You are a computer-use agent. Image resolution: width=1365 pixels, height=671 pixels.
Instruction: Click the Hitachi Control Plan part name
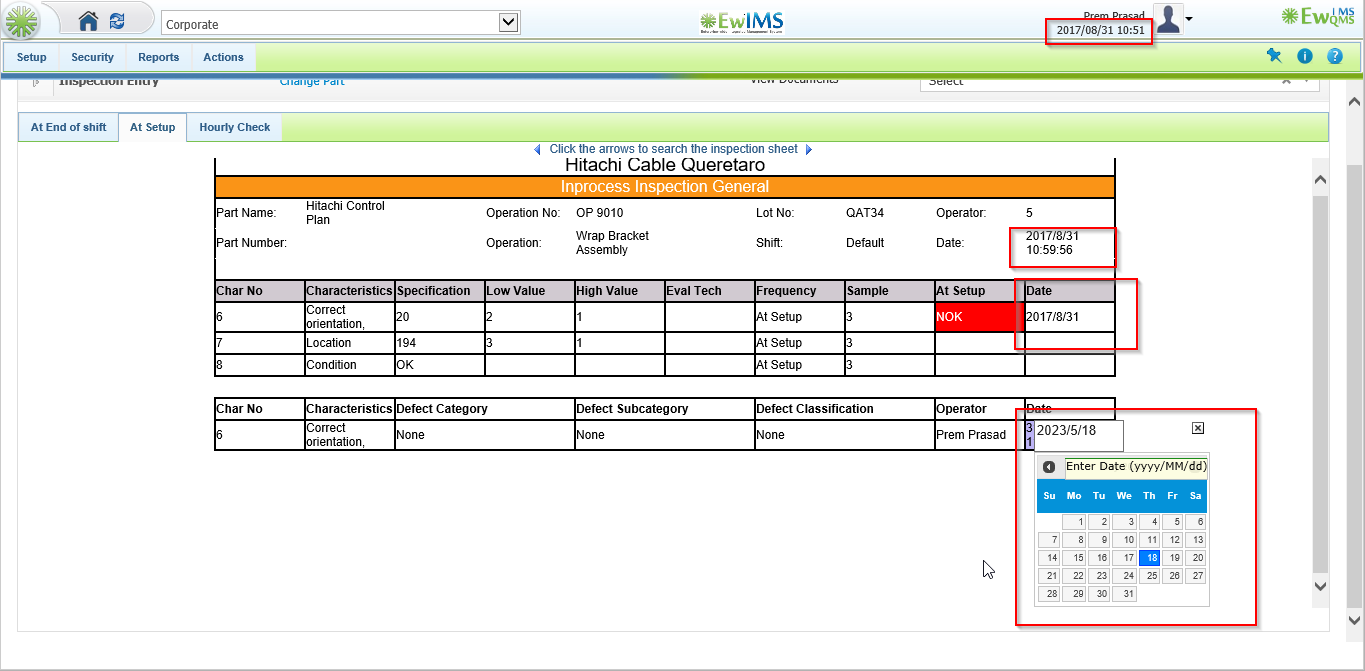pos(345,213)
